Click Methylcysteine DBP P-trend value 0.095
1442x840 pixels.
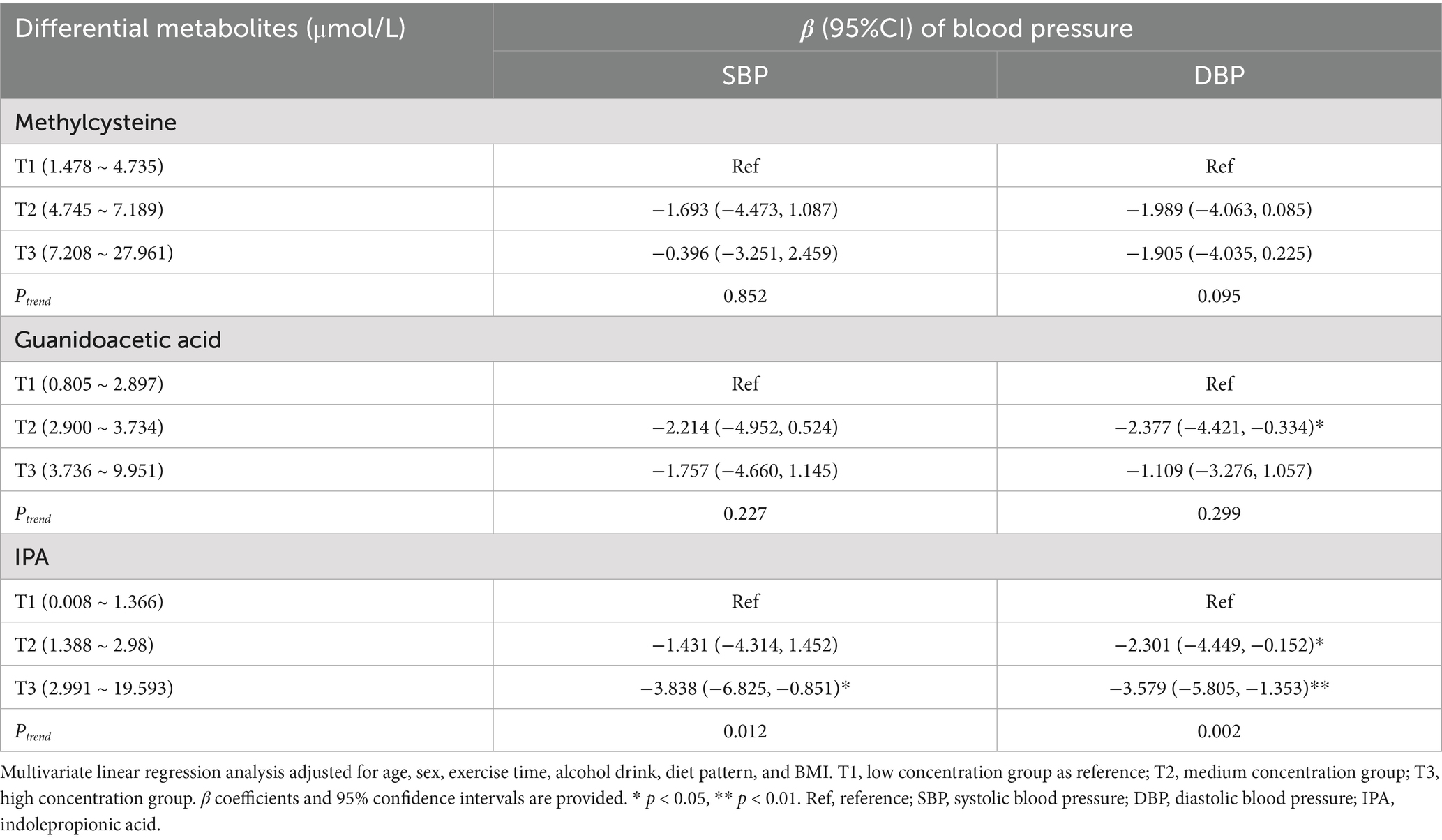[x=1219, y=296]
